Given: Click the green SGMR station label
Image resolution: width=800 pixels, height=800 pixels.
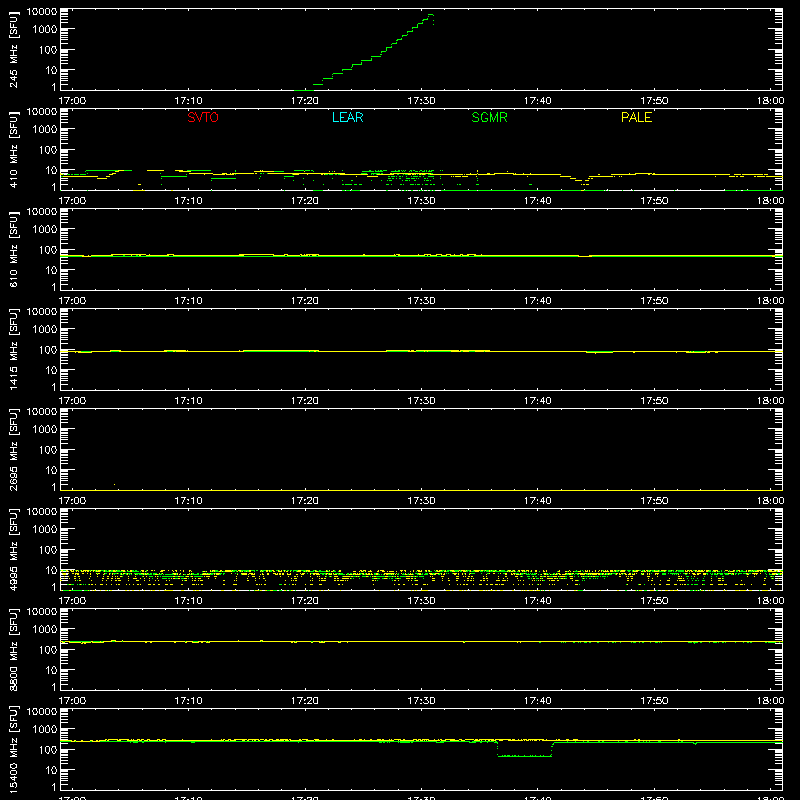Looking at the screenshot, I should coord(489,117).
